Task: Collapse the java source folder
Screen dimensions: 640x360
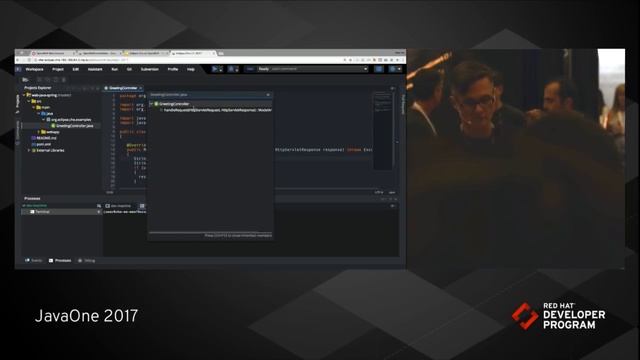Action: point(39,113)
